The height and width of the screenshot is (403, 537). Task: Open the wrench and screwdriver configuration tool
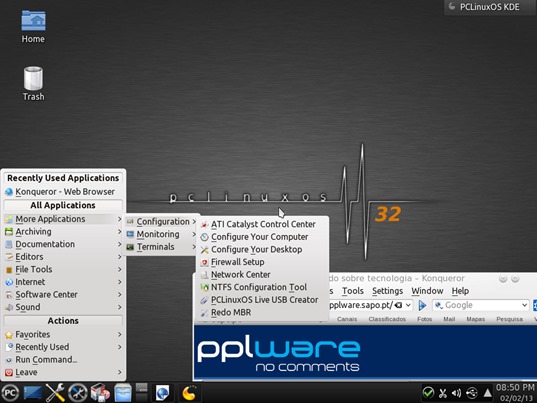55,392
